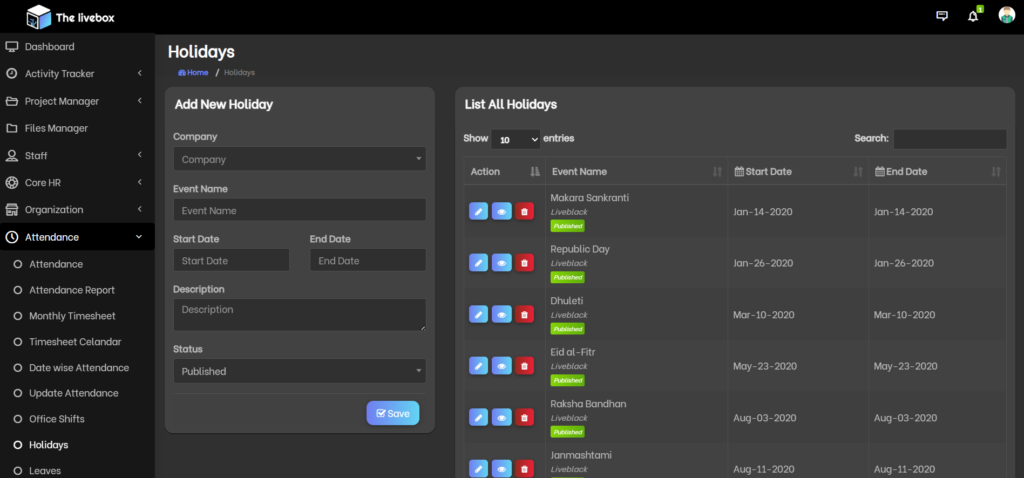View Makara Sankranti details via eye icon
The height and width of the screenshot is (478, 1024).
pos(501,211)
